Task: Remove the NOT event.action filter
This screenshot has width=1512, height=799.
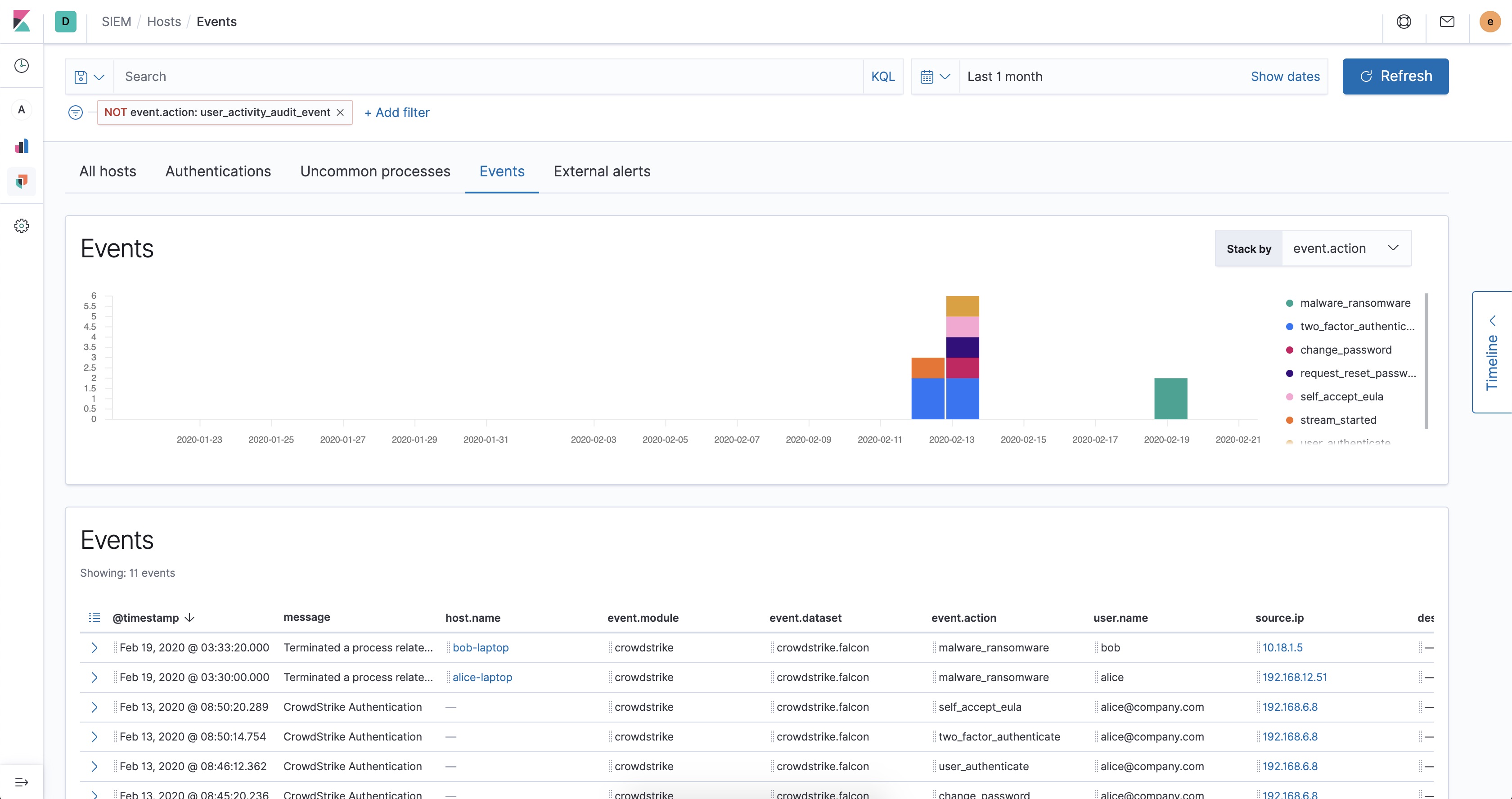Action: click(x=341, y=112)
